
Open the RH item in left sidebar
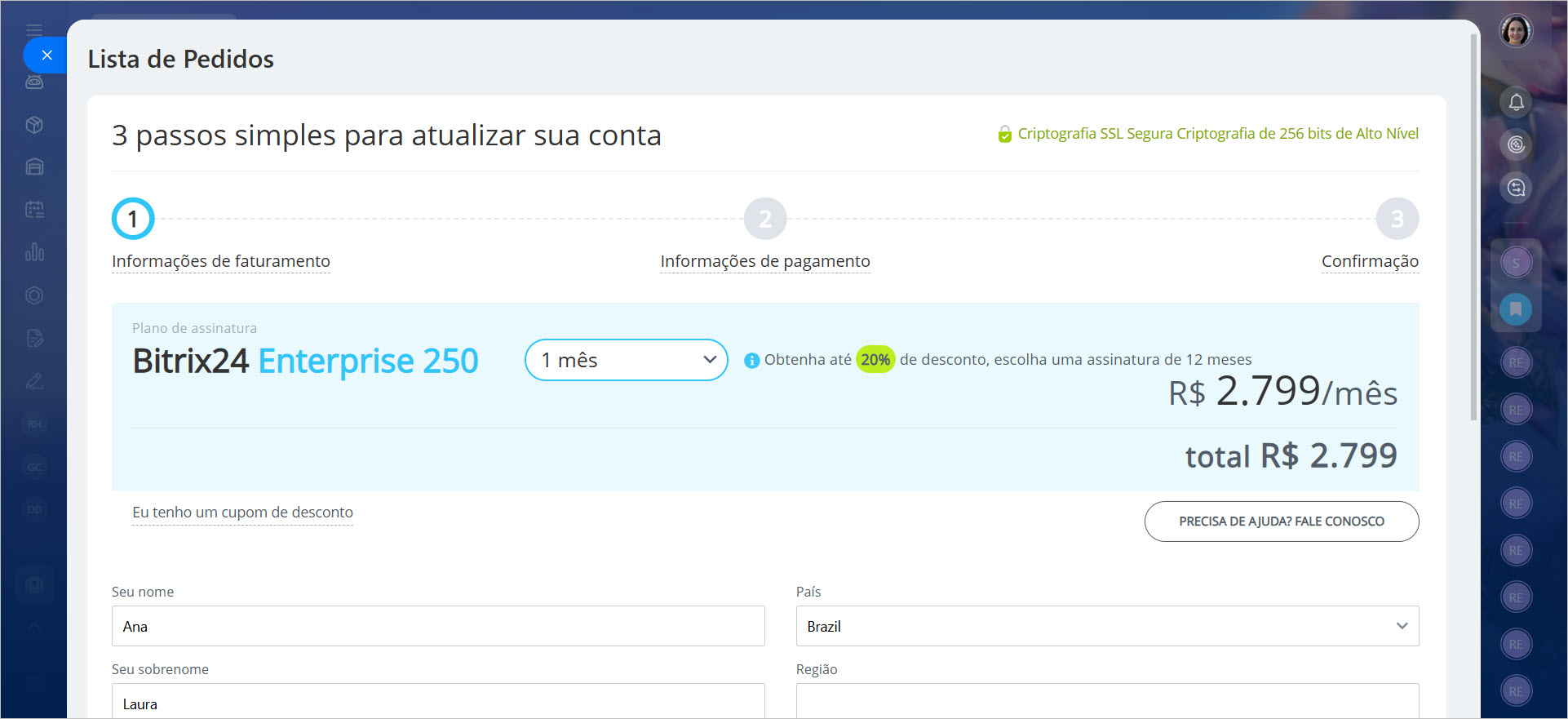[34, 424]
